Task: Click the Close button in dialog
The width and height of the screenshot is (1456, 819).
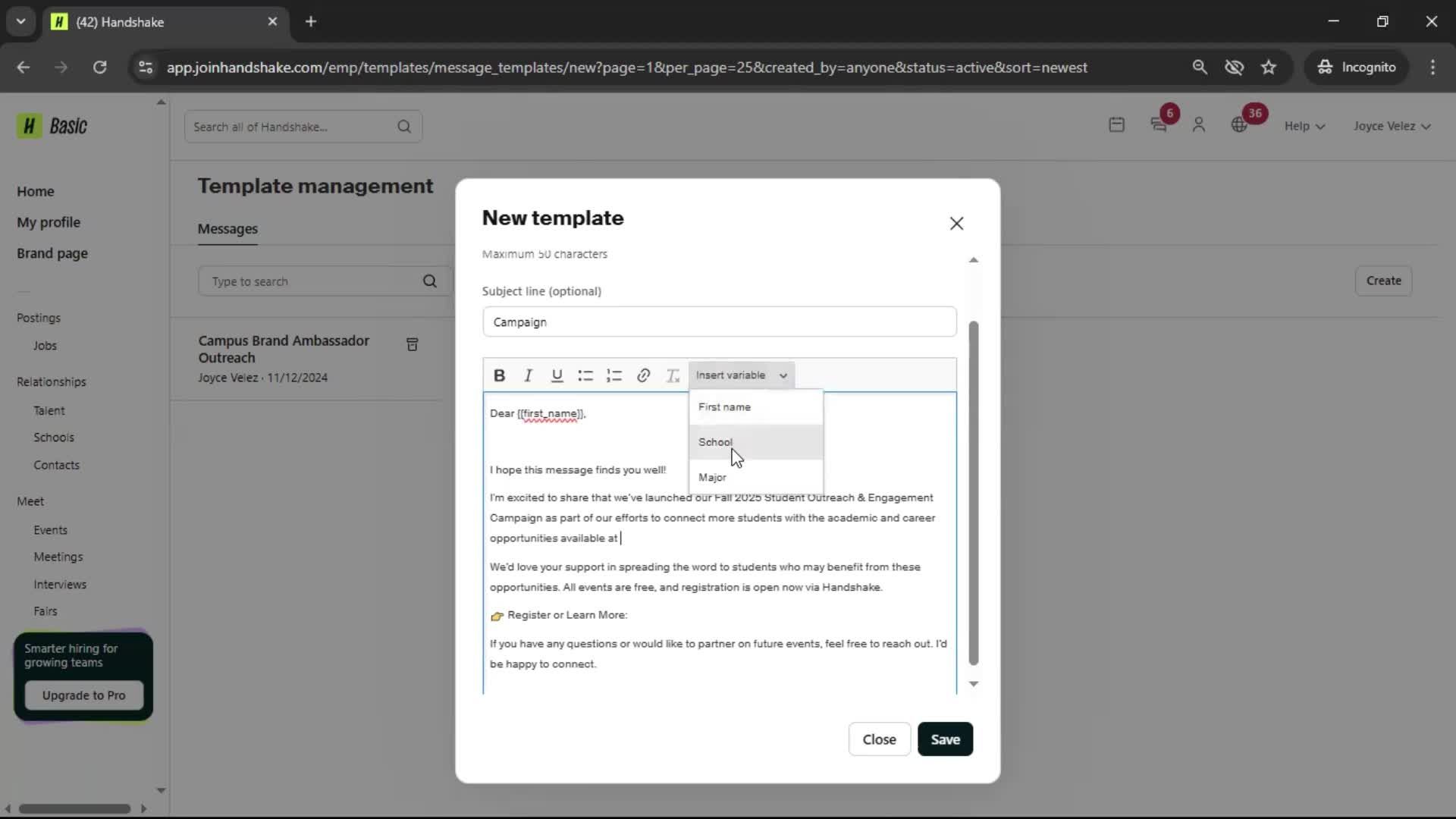Action: pyautogui.click(x=879, y=739)
